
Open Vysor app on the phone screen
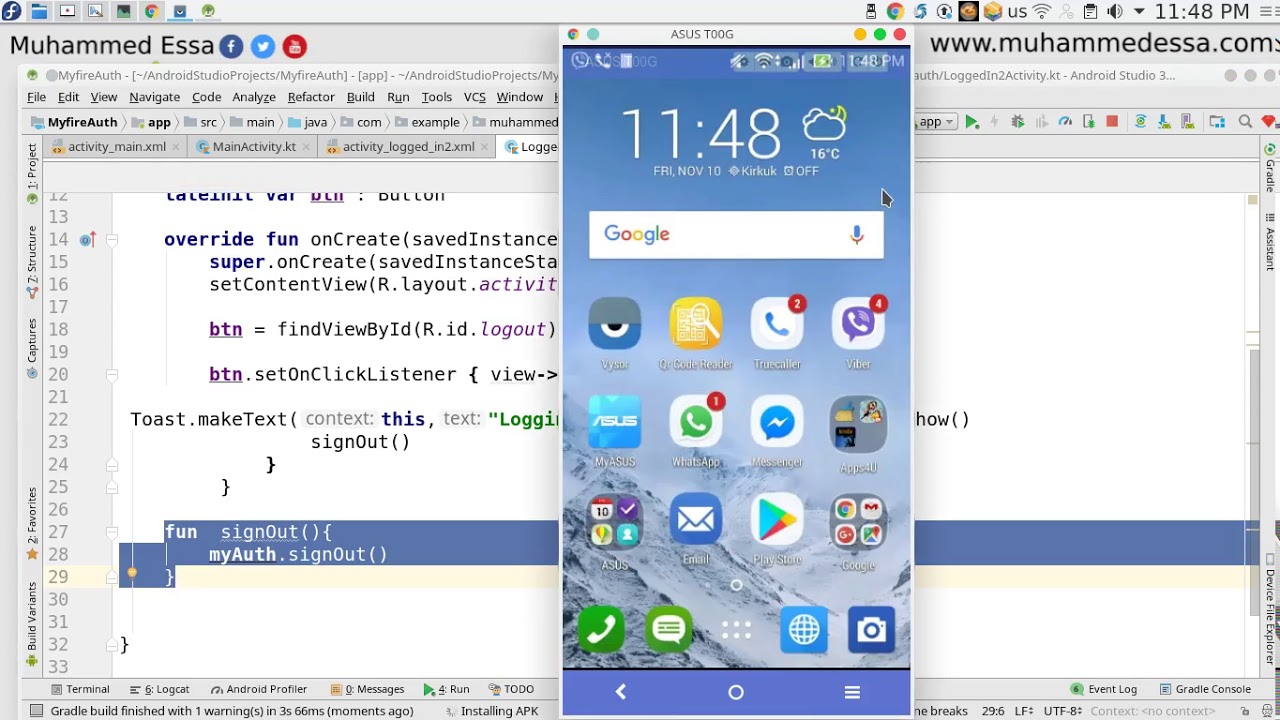tap(615, 334)
